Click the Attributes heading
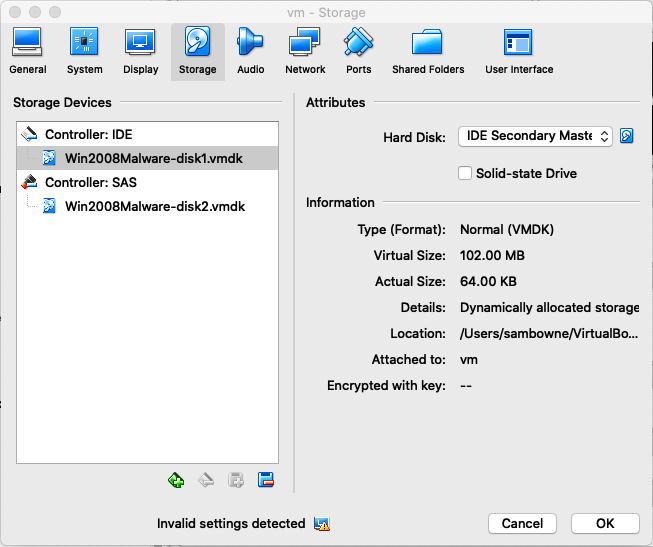Screen dimensions: 653x547 pos(336,102)
